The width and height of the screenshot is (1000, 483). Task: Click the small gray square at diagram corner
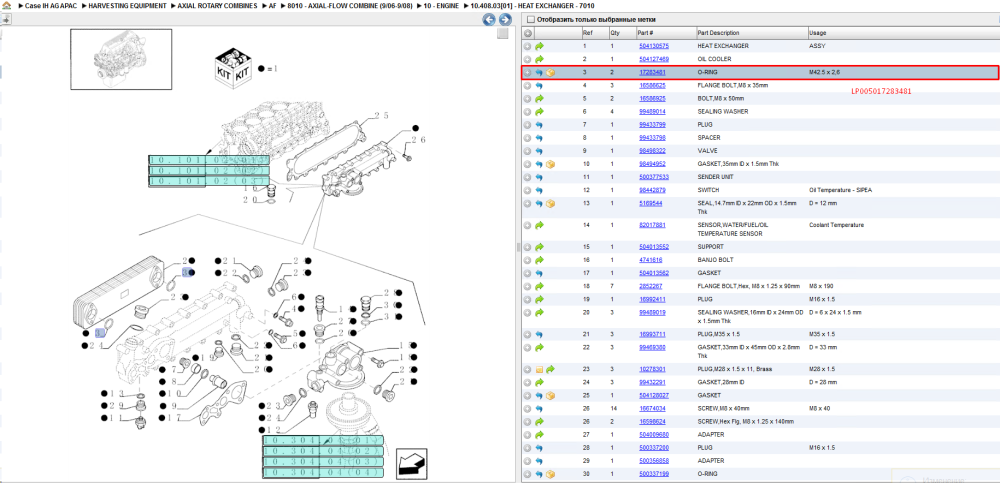(503, 34)
